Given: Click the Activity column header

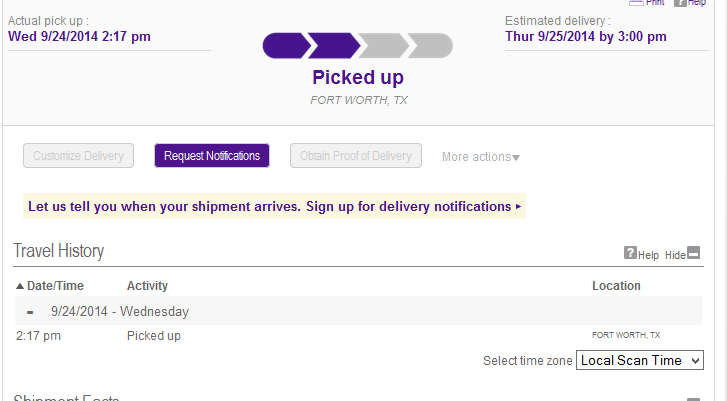Looking at the screenshot, I should (x=147, y=286).
